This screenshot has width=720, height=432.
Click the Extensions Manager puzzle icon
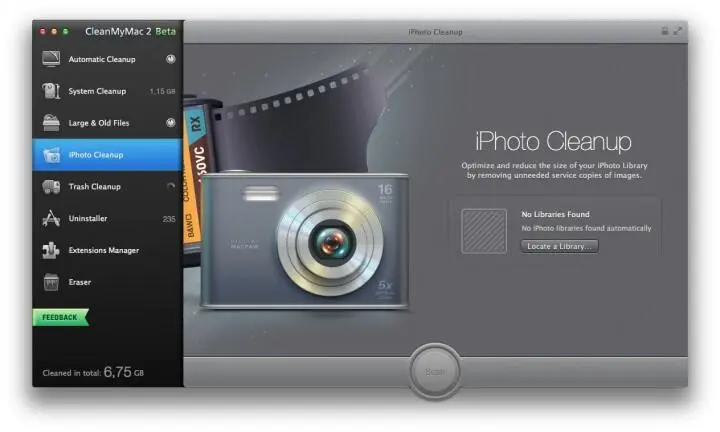tap(51, 250)
